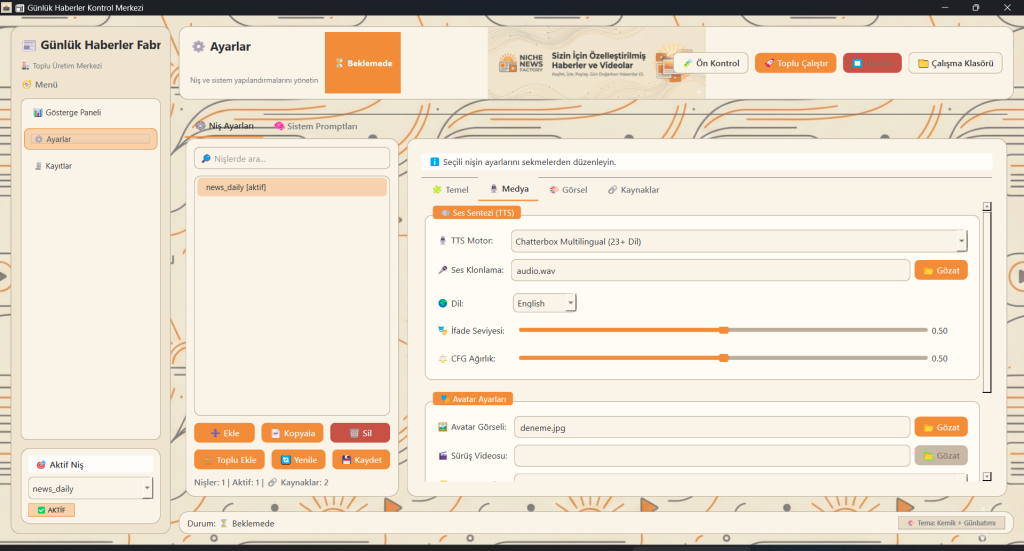This screenshot has width=1024, height=551.
Task: Switch to the Sistem Promptları tab
Action: [315, 127]
